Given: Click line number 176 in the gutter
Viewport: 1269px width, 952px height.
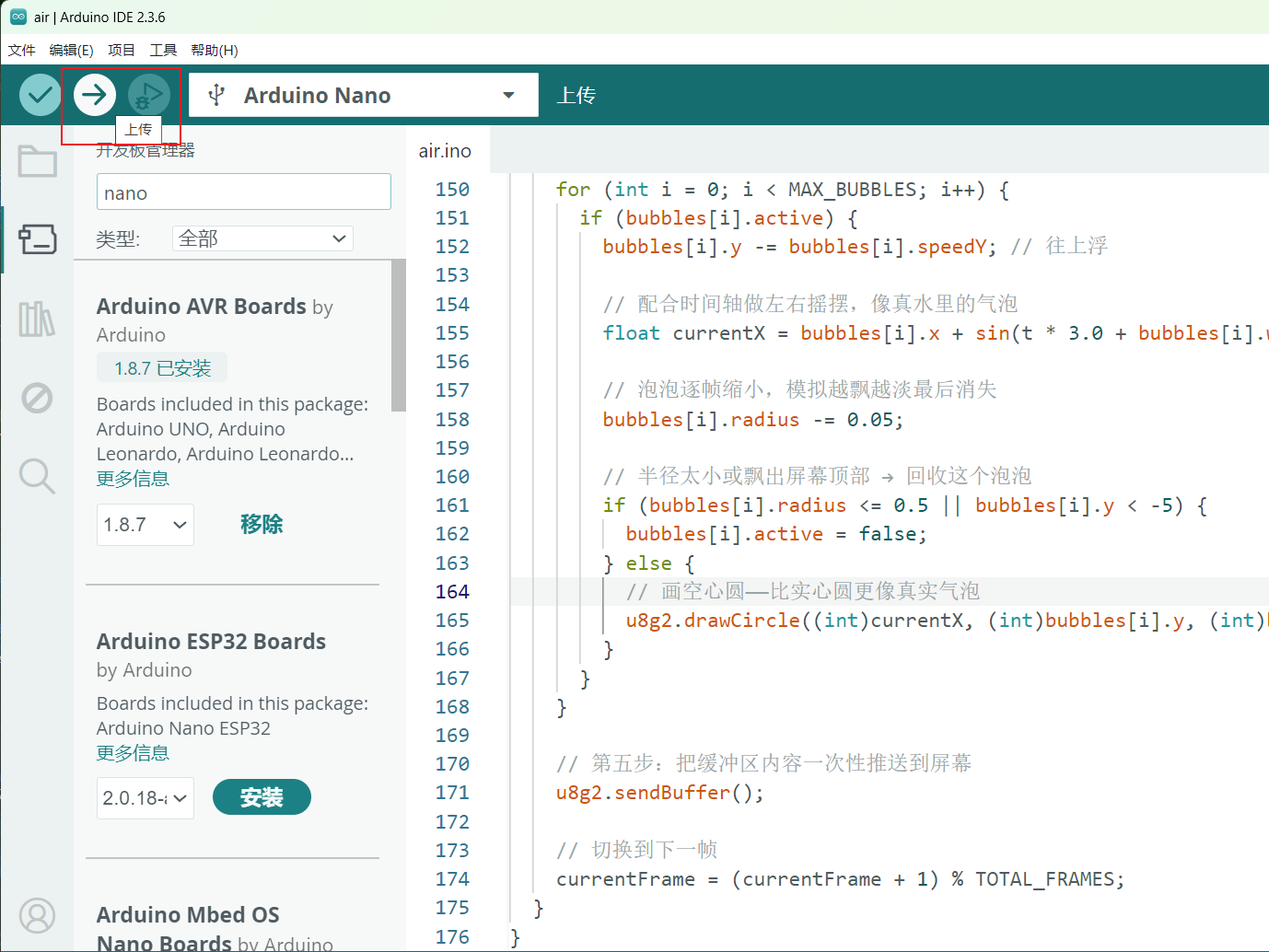Looking at the screenshot, I should click(x=452, y=936).
